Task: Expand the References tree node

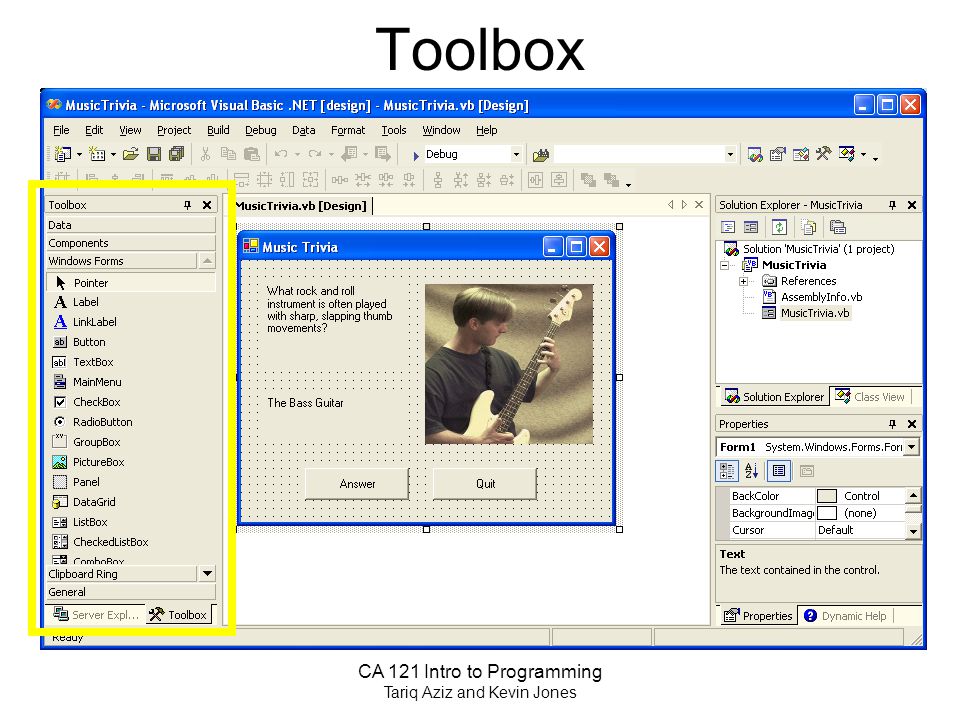Action: tap(743, 282)
